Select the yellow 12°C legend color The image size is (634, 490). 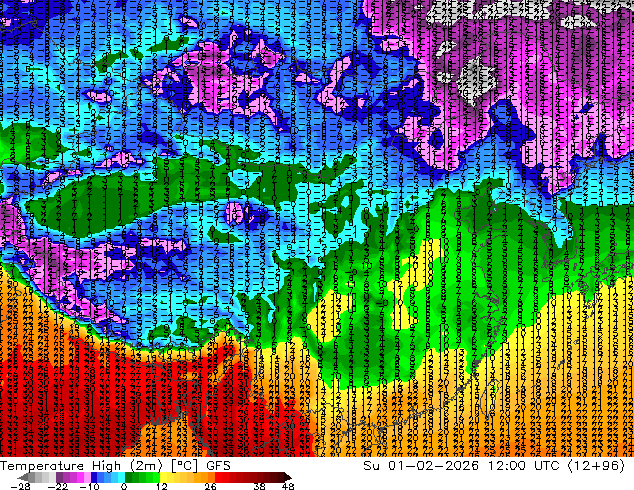pos(163,477)
